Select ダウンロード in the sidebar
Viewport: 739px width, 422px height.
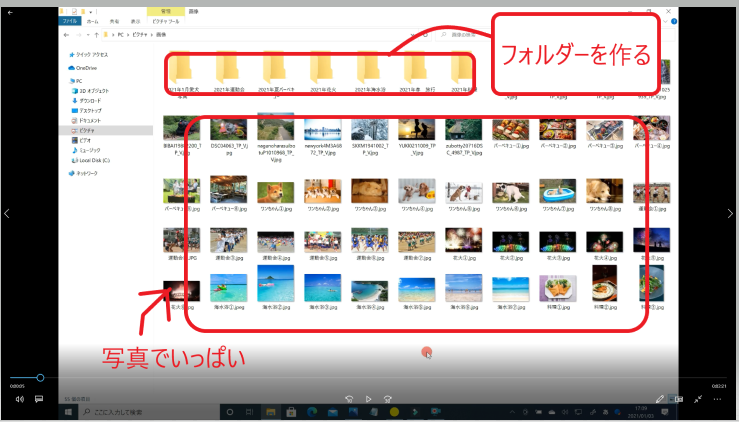[x=90, y=101]
